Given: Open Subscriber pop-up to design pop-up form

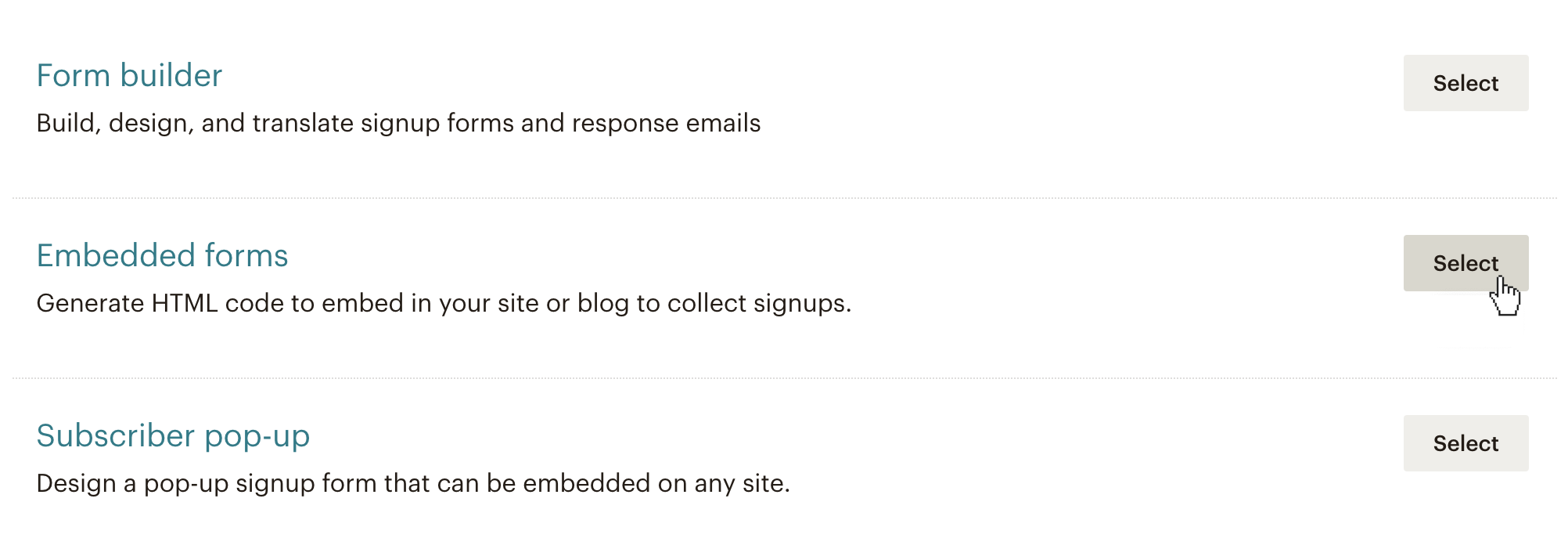Looking at the screenshot, I should tap(174, 436).
